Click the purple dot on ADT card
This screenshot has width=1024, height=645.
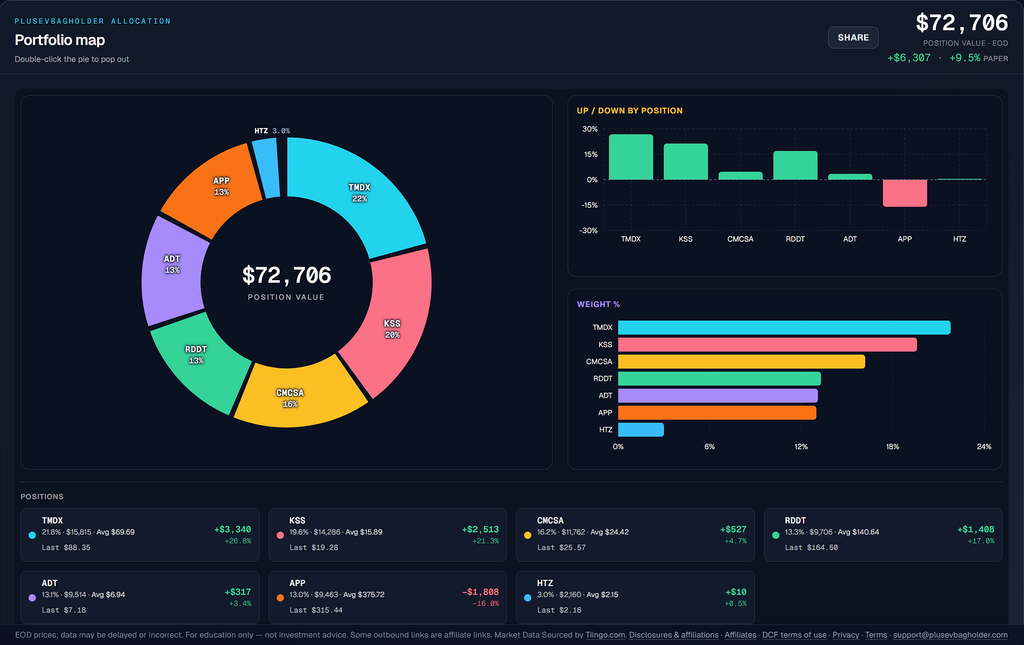32,598
